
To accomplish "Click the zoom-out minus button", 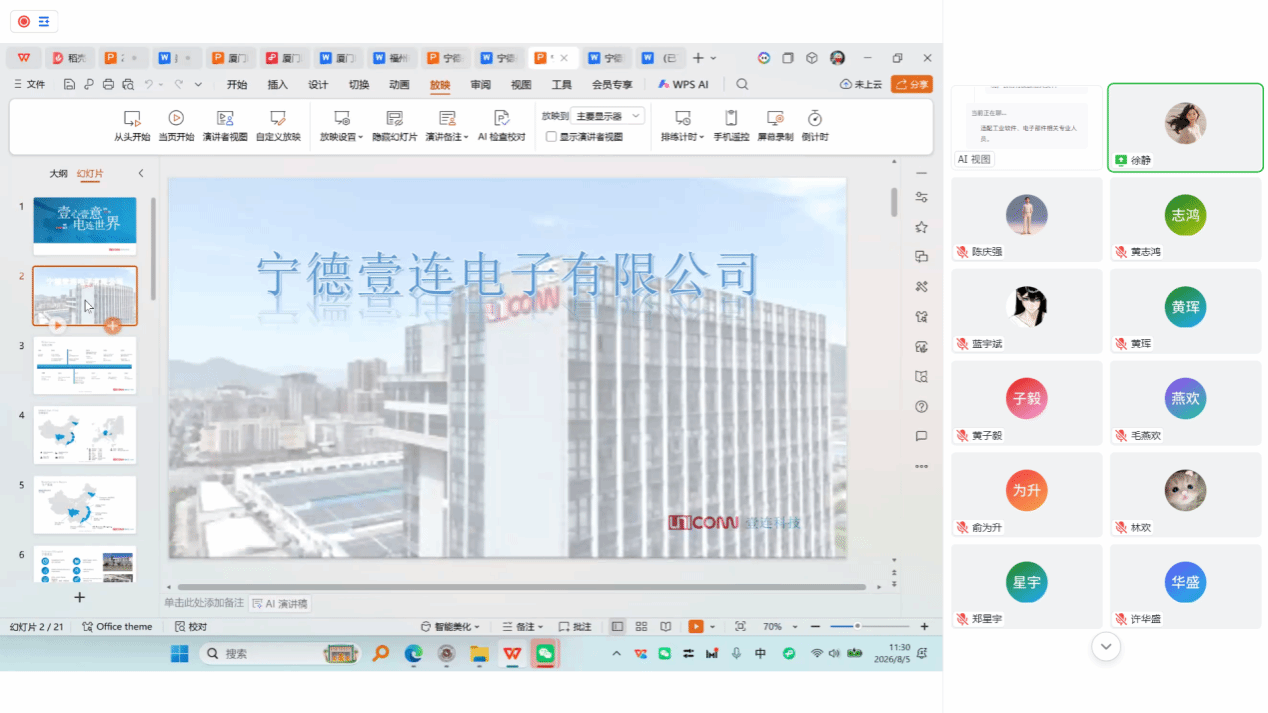I will pos(816,627).
